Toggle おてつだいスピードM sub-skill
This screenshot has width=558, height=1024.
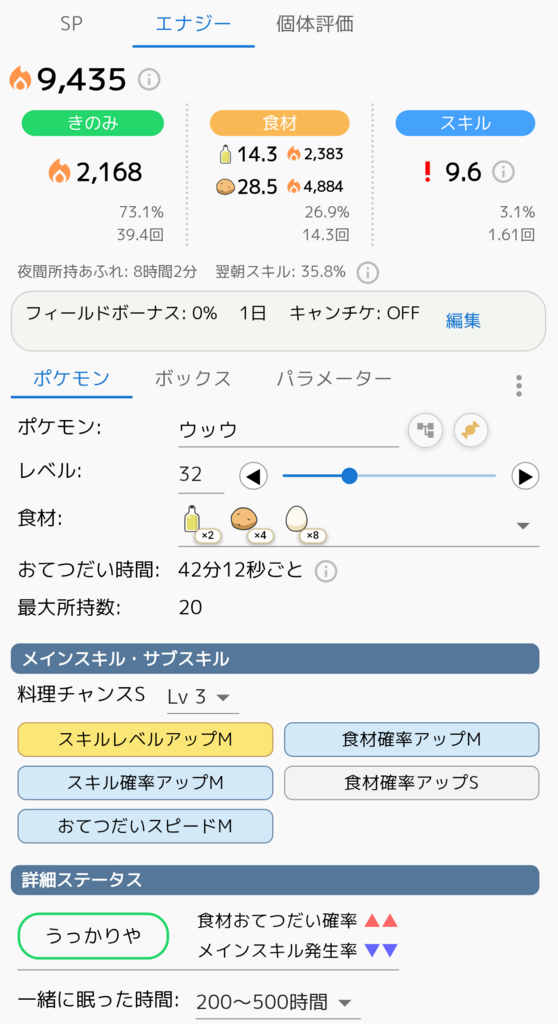pos(145,826)
